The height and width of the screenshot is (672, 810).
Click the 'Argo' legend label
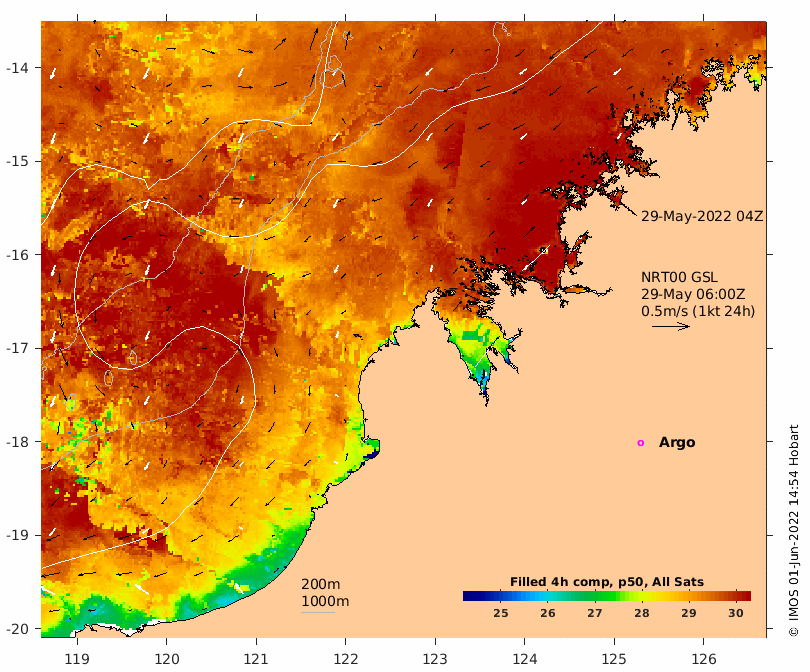click(677, 443)
